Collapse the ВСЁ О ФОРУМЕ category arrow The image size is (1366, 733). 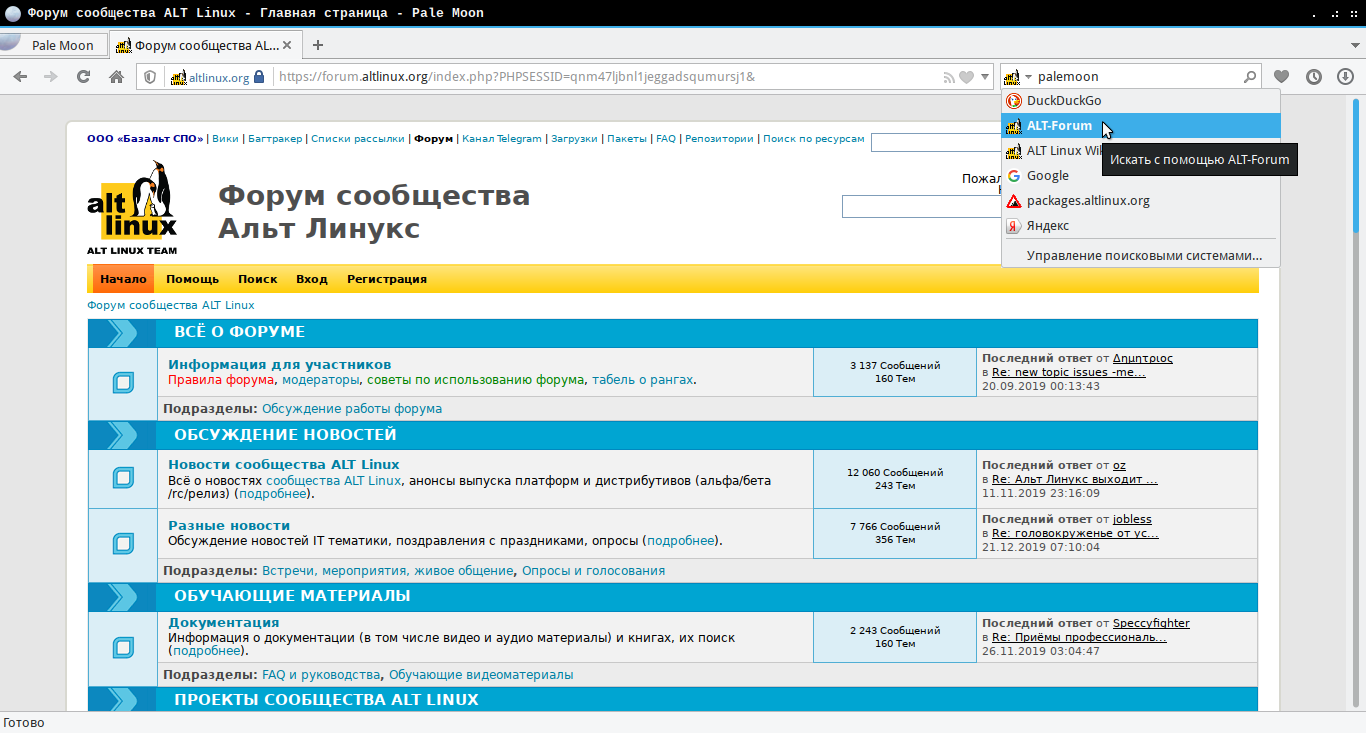click(x=122, y=333)
